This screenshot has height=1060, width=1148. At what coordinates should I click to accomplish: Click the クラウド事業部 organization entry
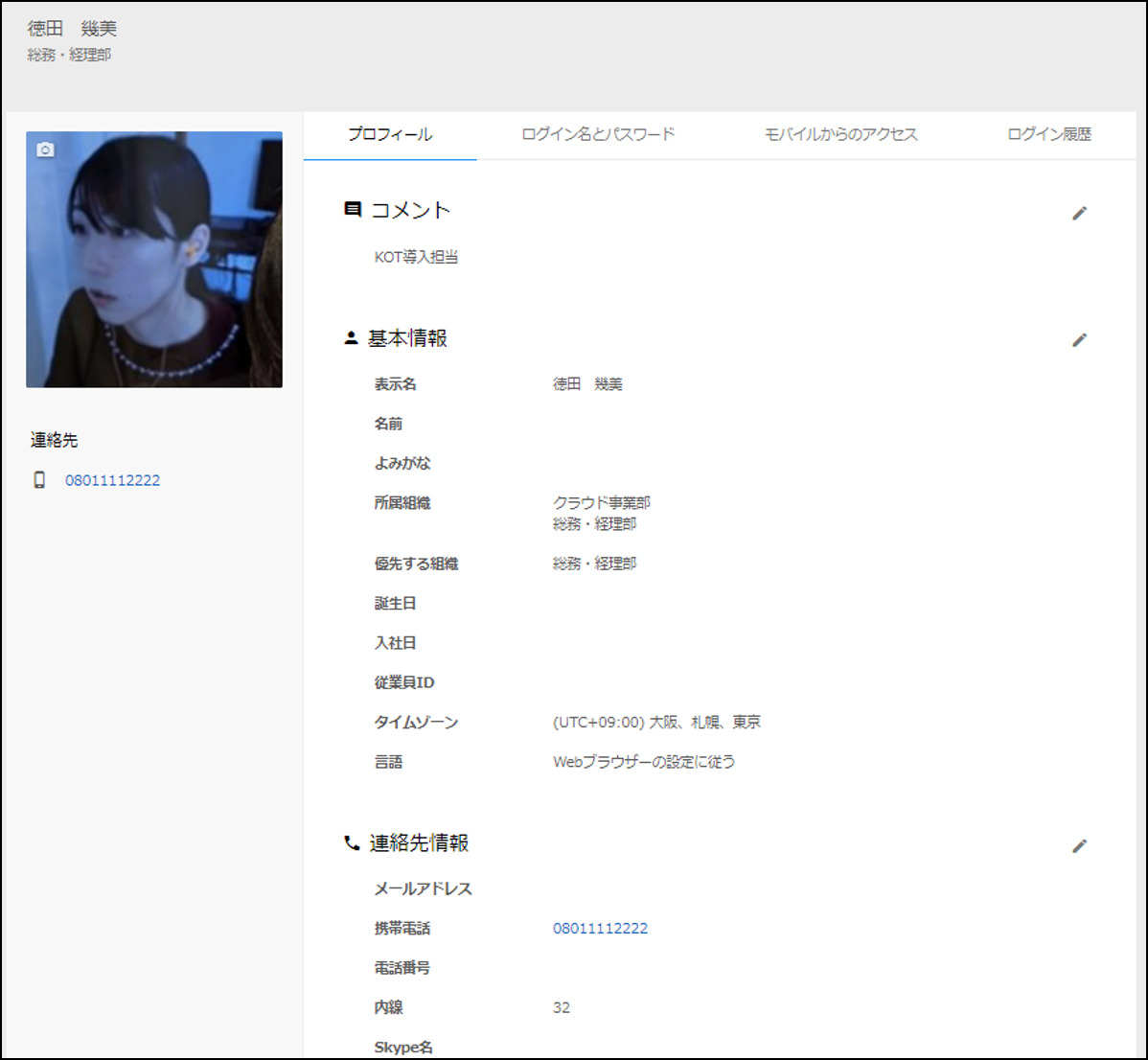click(x=601, y=502)
